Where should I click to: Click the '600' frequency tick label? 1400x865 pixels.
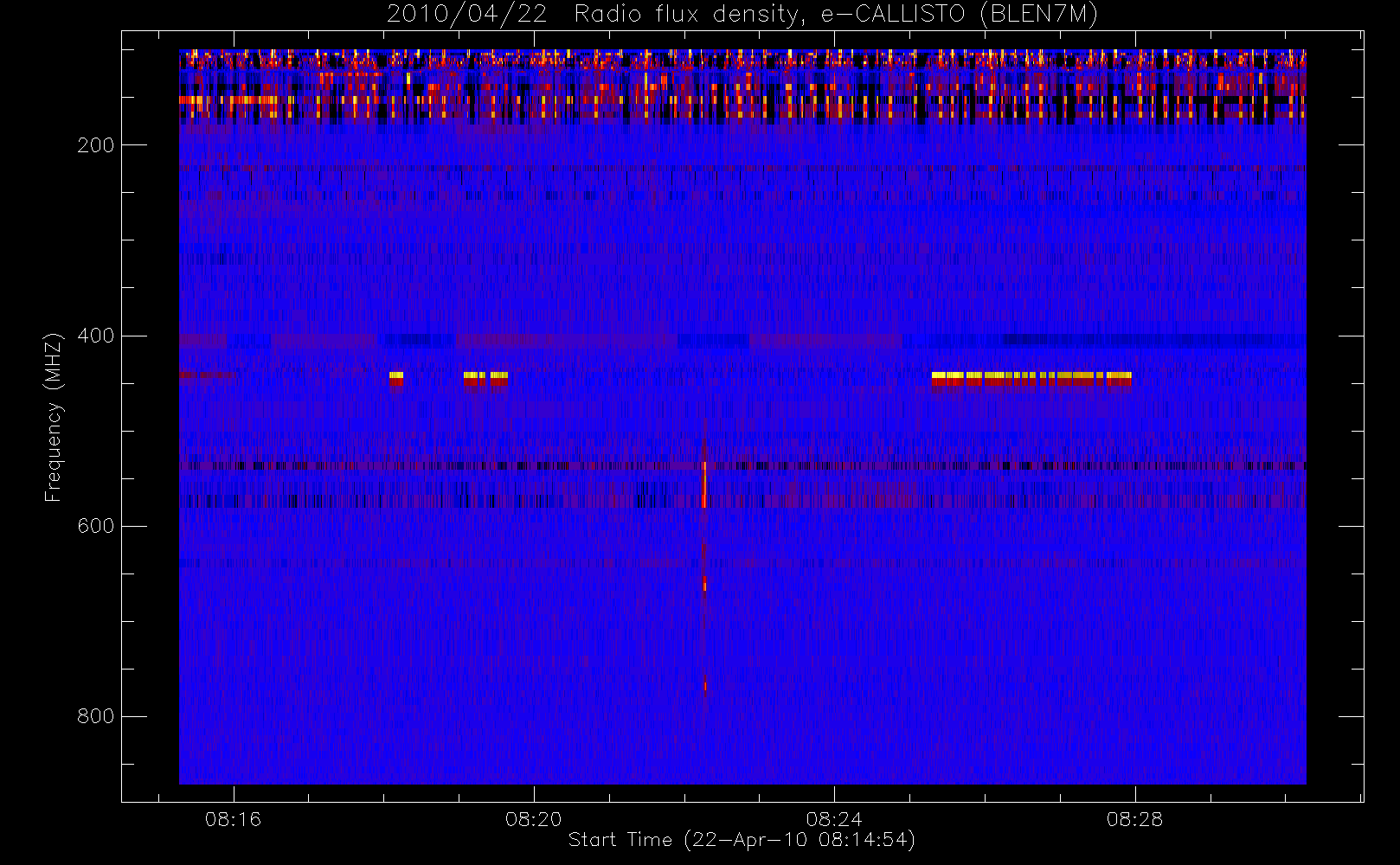click(x=96, y=526)
